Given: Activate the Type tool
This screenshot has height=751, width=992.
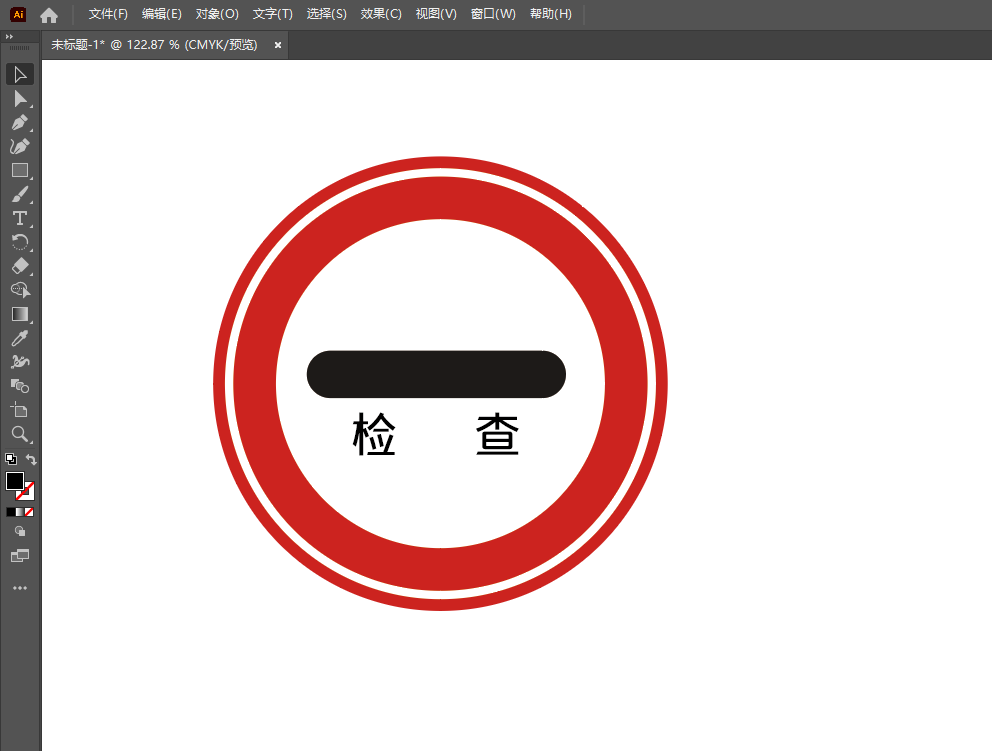Looking at the screenshot, I should point(19,218).
